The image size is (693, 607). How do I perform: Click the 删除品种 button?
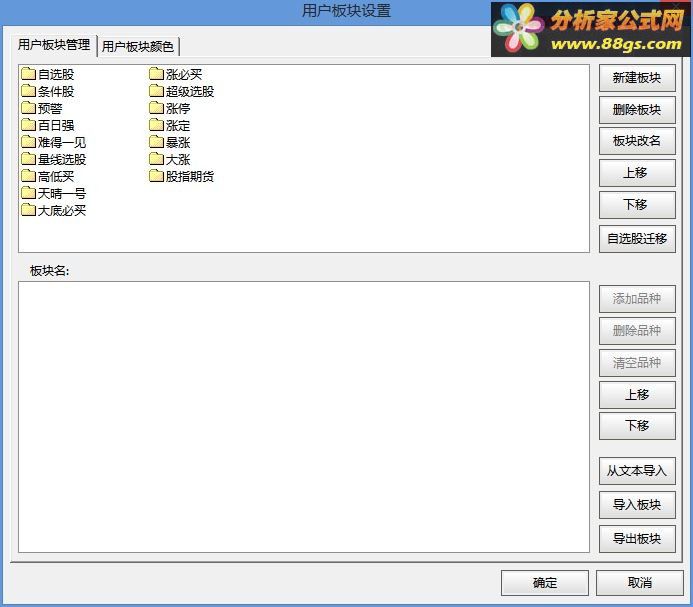pos(637,331)
